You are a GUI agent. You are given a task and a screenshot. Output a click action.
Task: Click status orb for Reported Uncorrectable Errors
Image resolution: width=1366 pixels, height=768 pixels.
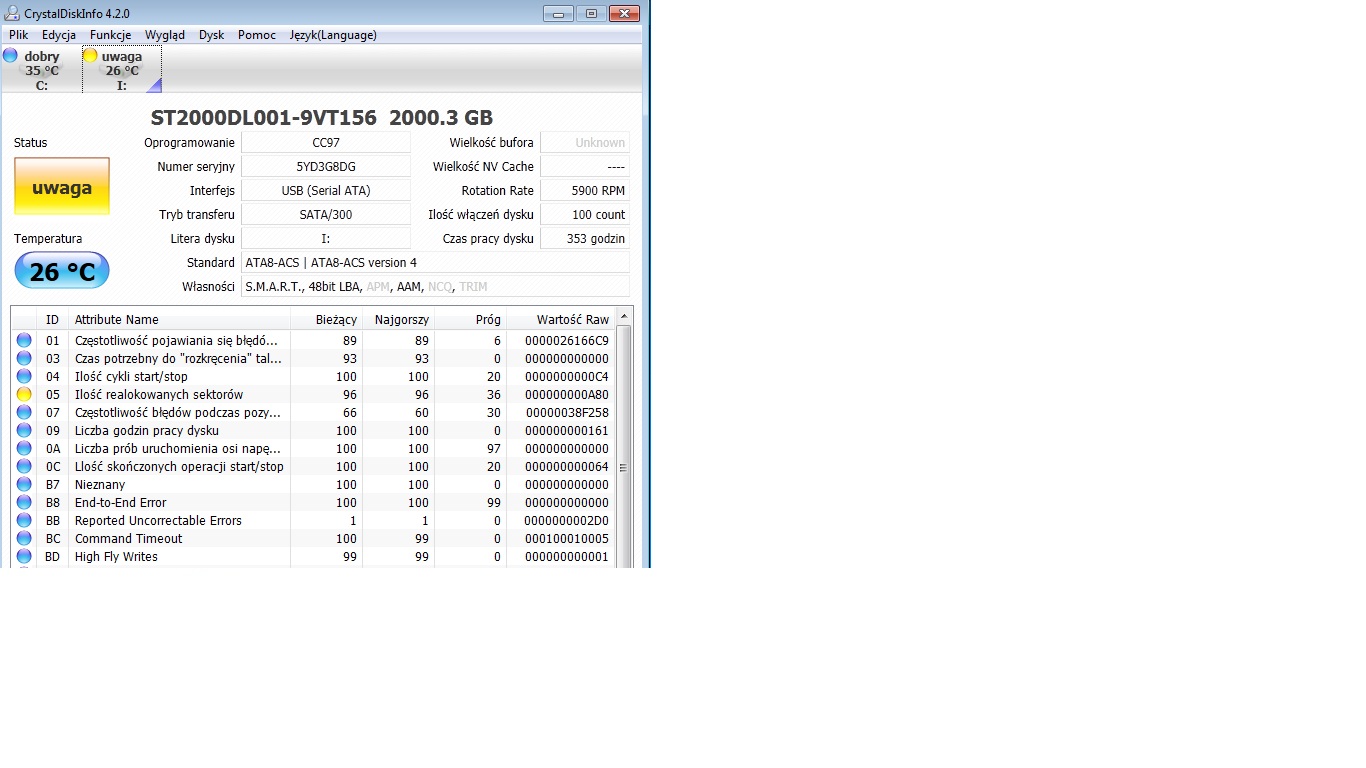(x=24, y=521)
